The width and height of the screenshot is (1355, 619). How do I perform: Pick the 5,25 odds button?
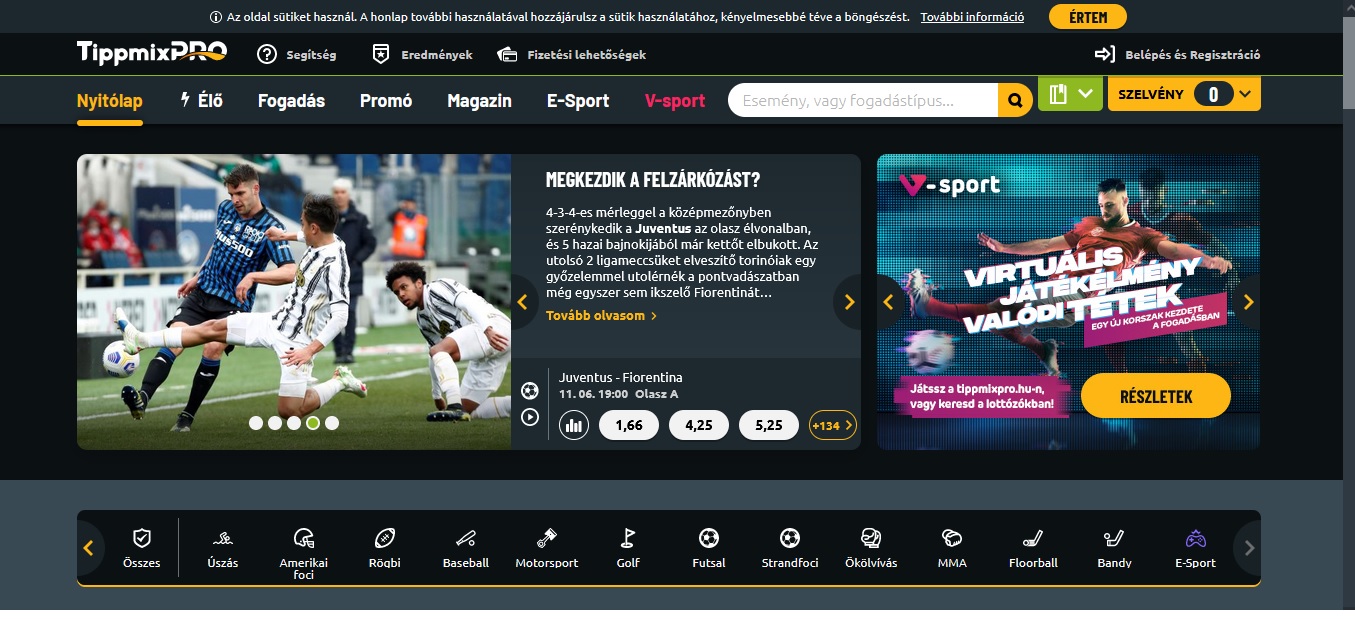tap(769, 425)
